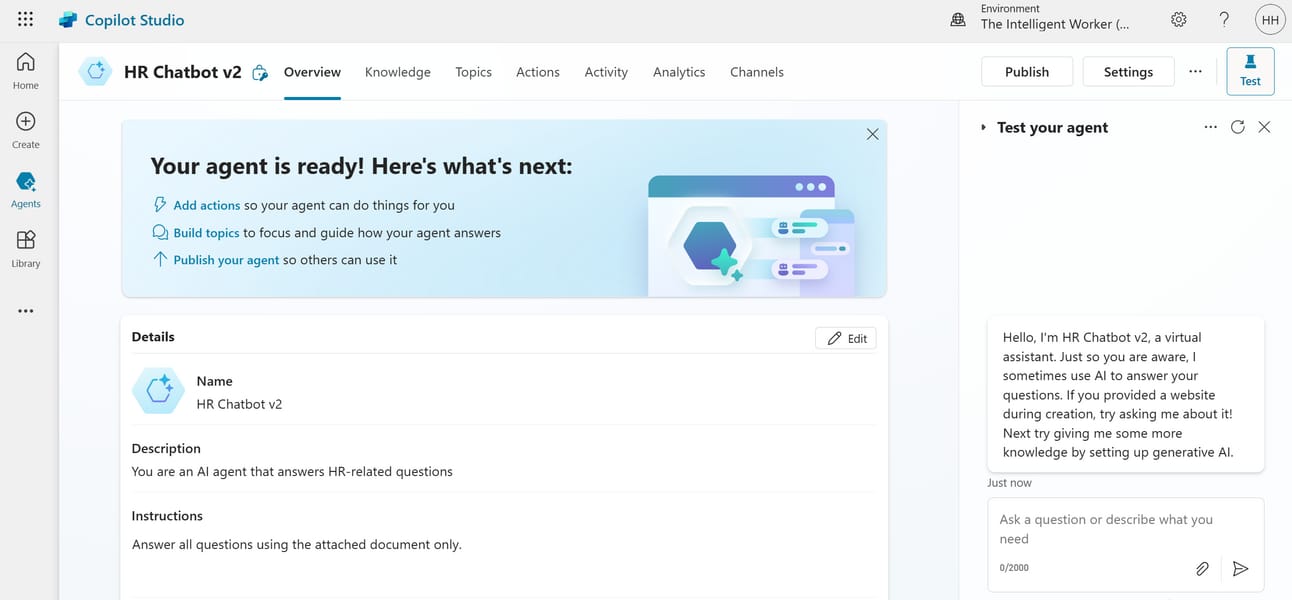Send the test chat message

1240,568
